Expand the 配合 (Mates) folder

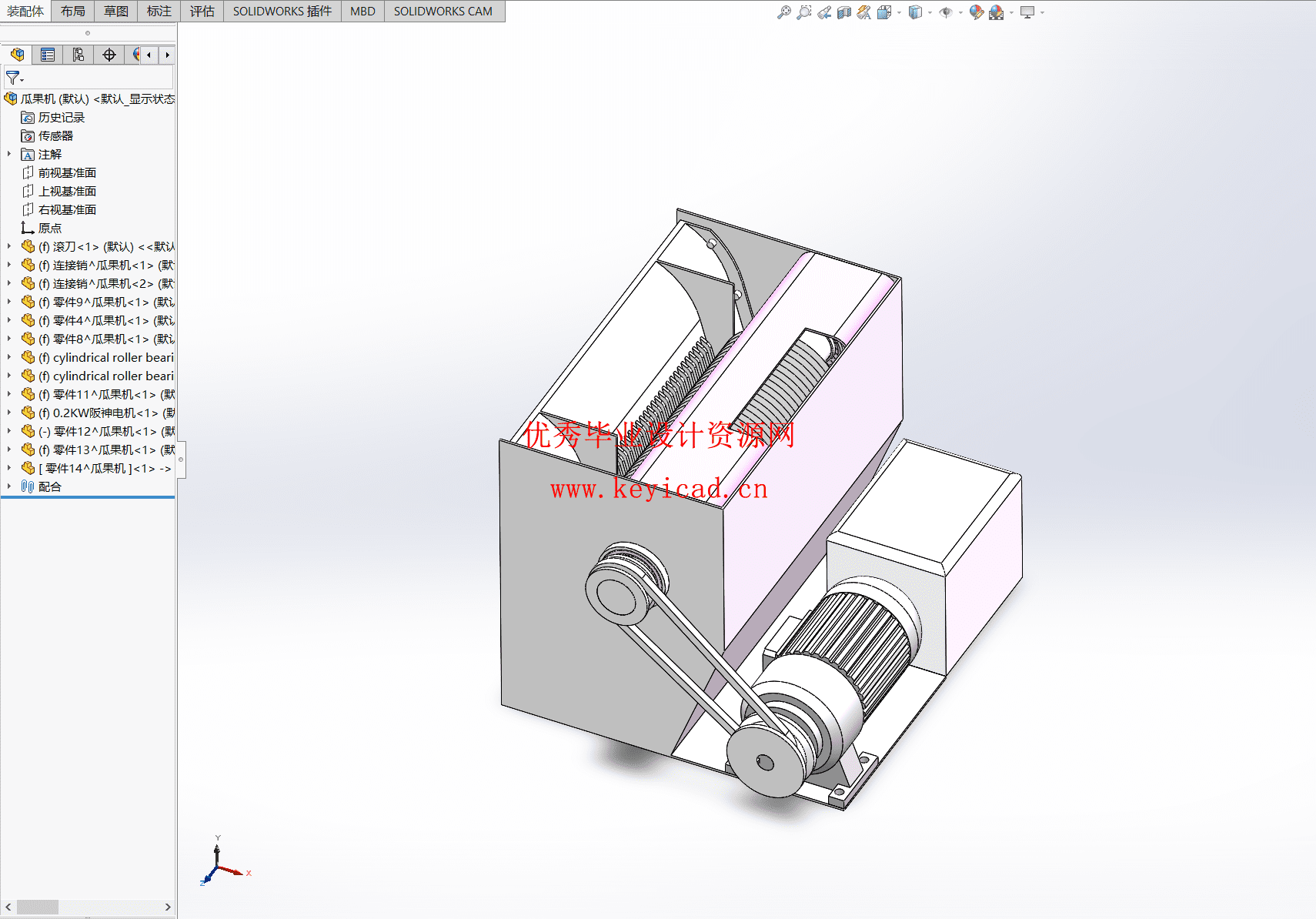coord(9,486)
